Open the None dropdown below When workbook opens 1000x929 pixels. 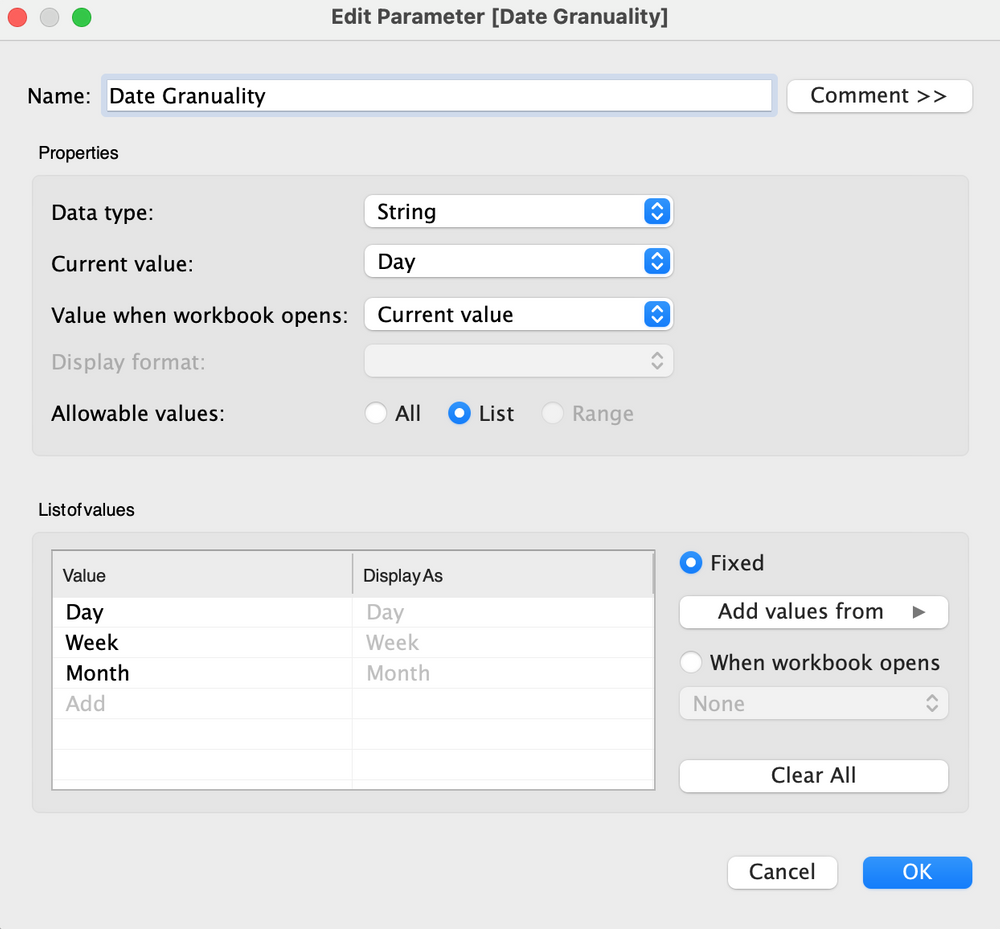813,703
